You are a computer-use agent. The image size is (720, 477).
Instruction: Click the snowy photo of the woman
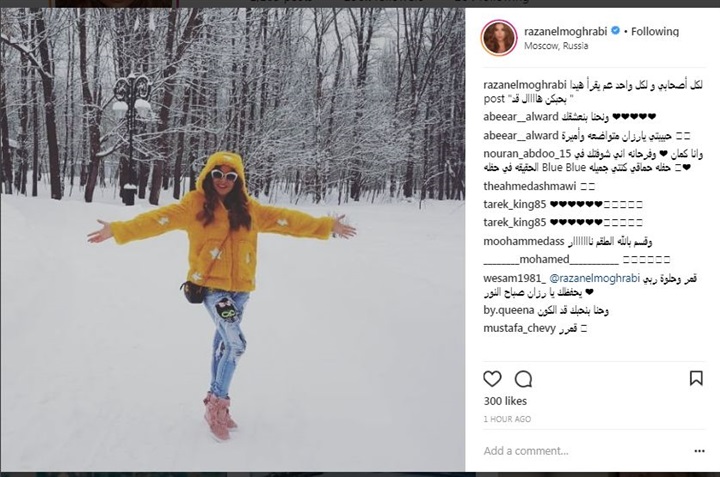pyautogui.click(x=232, y=240)
